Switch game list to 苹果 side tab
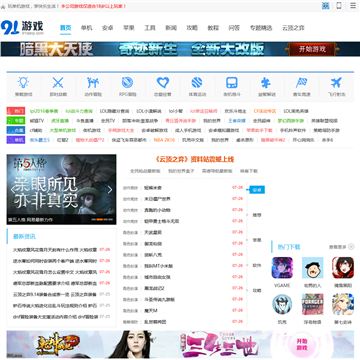360x360 pixels. tap(257, 240)
